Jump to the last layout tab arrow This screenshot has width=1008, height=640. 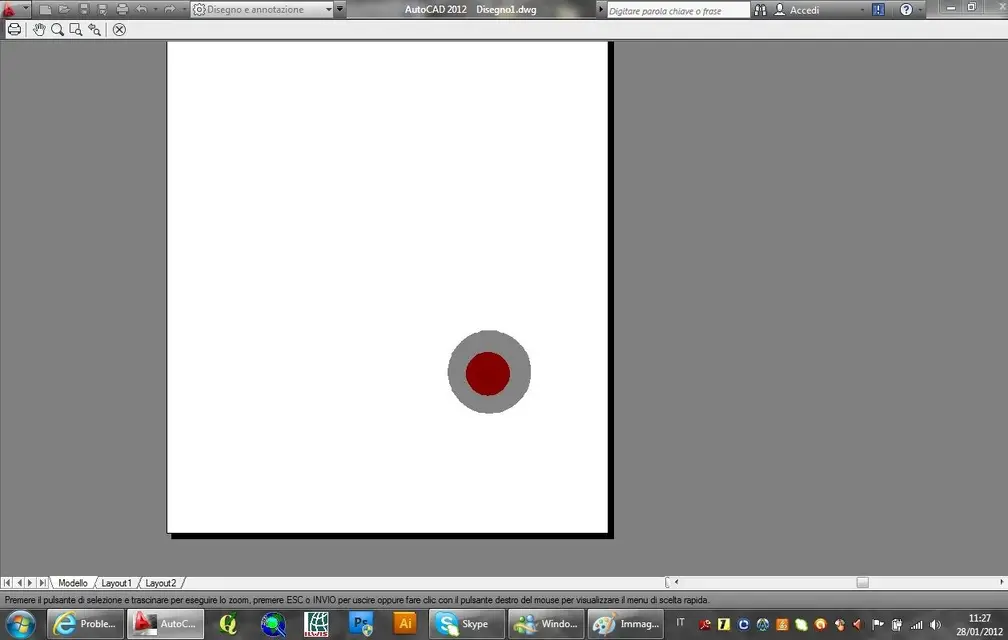(42, 583)
